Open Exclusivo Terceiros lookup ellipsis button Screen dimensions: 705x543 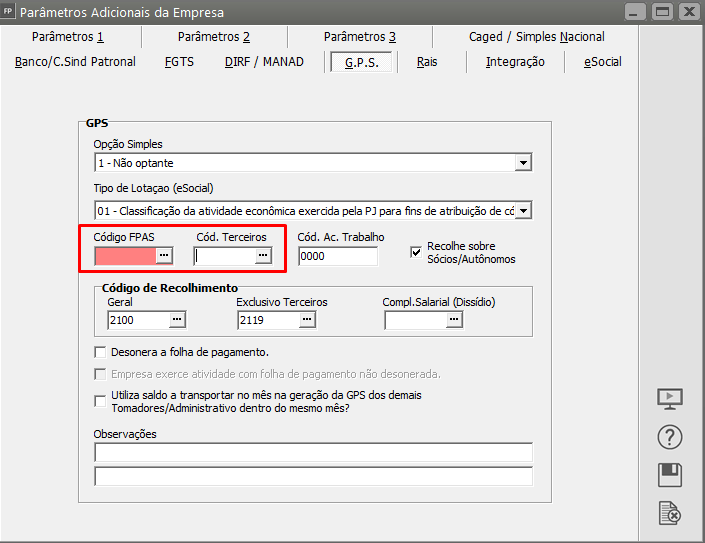307,320
